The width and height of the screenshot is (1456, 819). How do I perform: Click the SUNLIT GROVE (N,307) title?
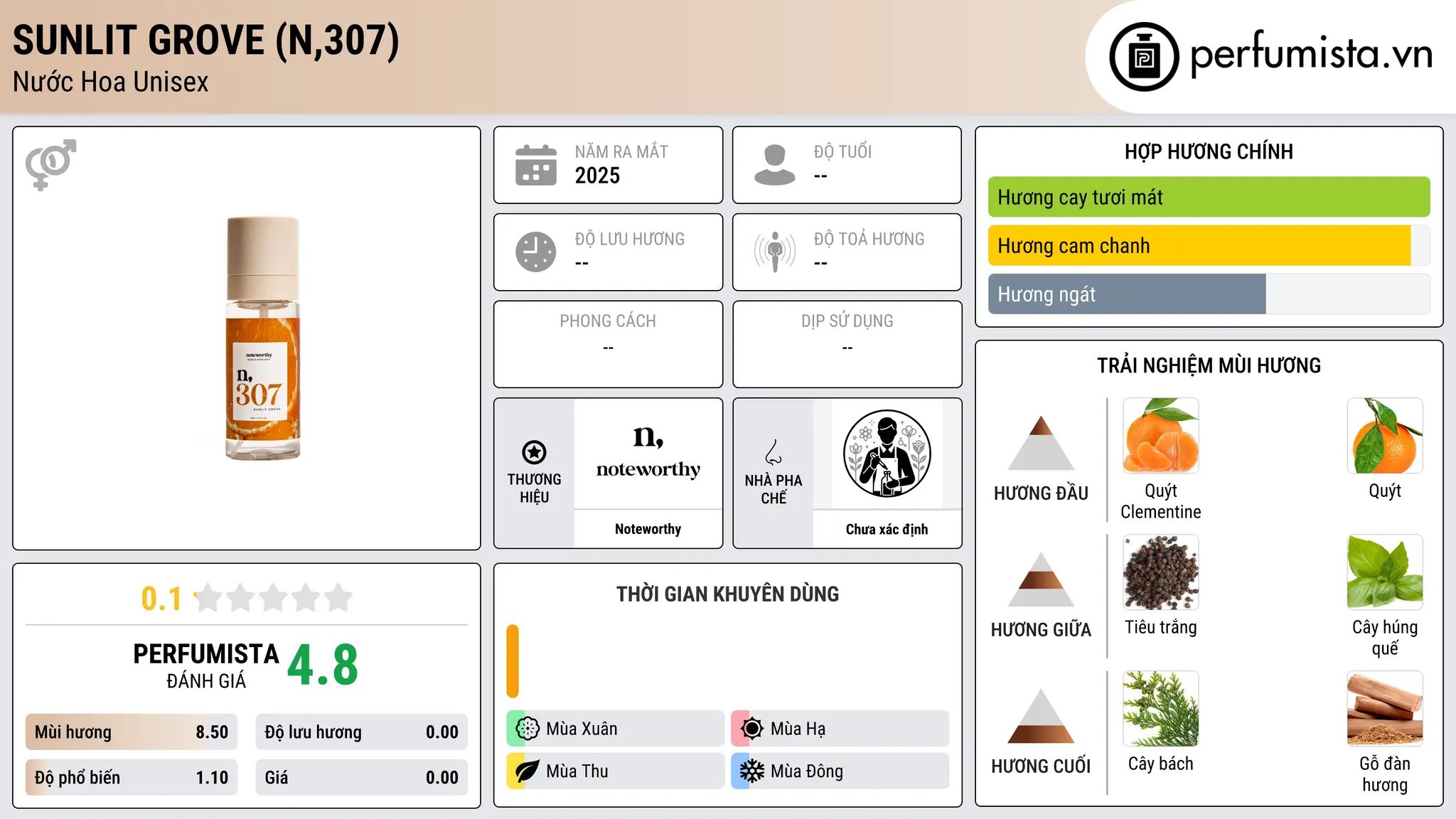click(x=206, y=40)
